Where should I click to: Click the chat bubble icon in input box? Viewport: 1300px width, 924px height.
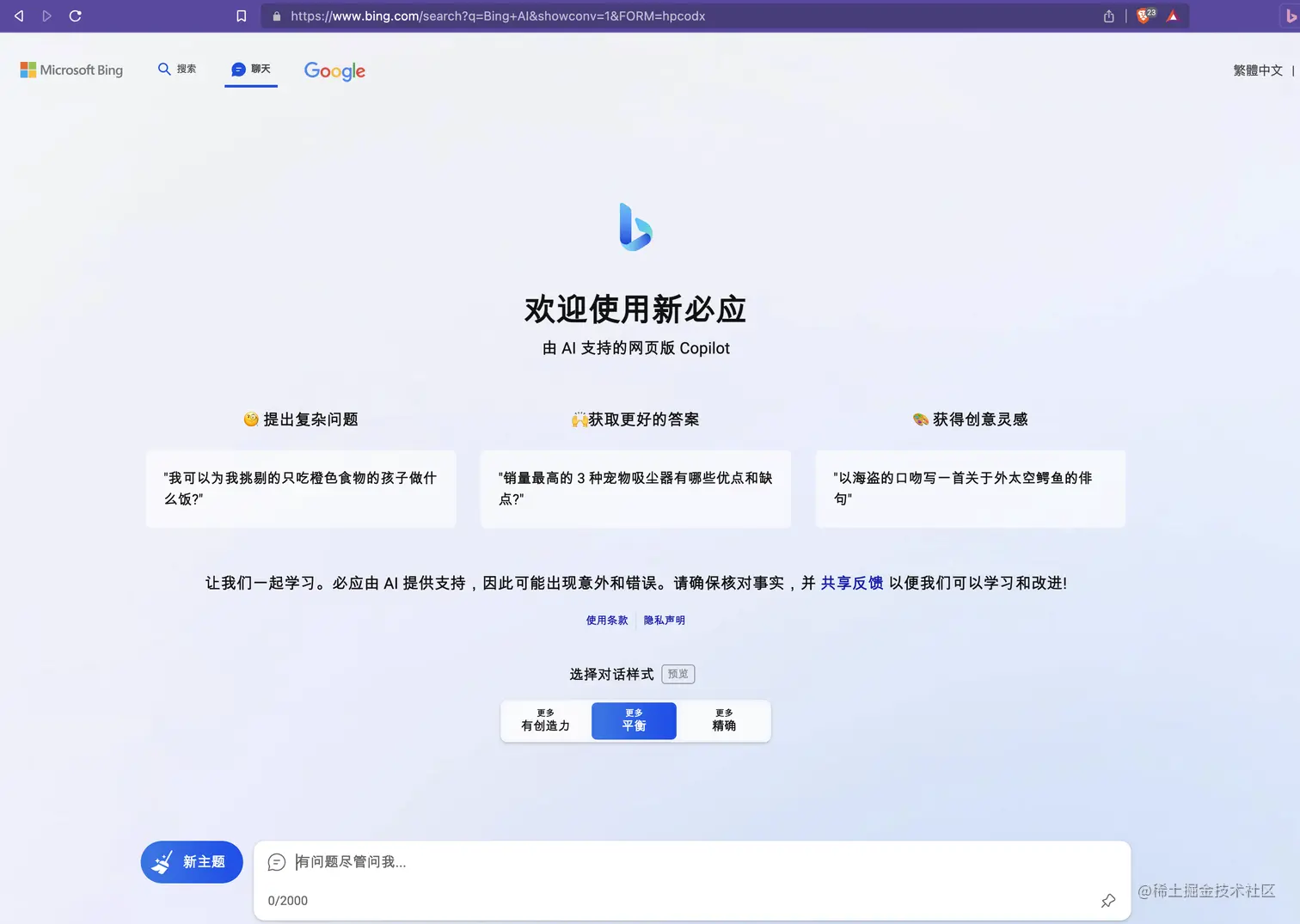pos(277,862)
